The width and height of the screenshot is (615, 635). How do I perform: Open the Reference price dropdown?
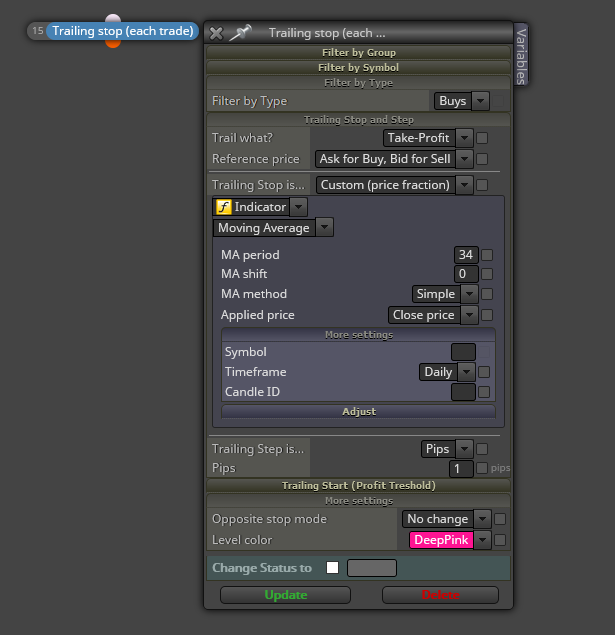394,159
